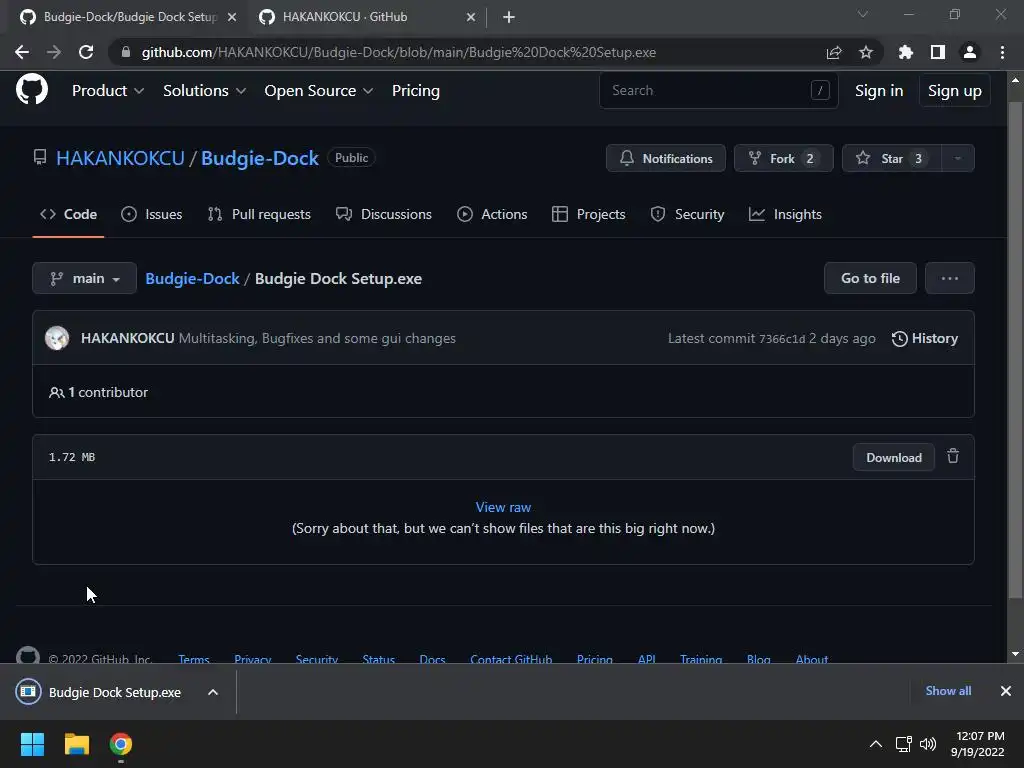Delete file using the trash can icon
This screenshot has height=768, width=1024.
click(x=953, y=456)
